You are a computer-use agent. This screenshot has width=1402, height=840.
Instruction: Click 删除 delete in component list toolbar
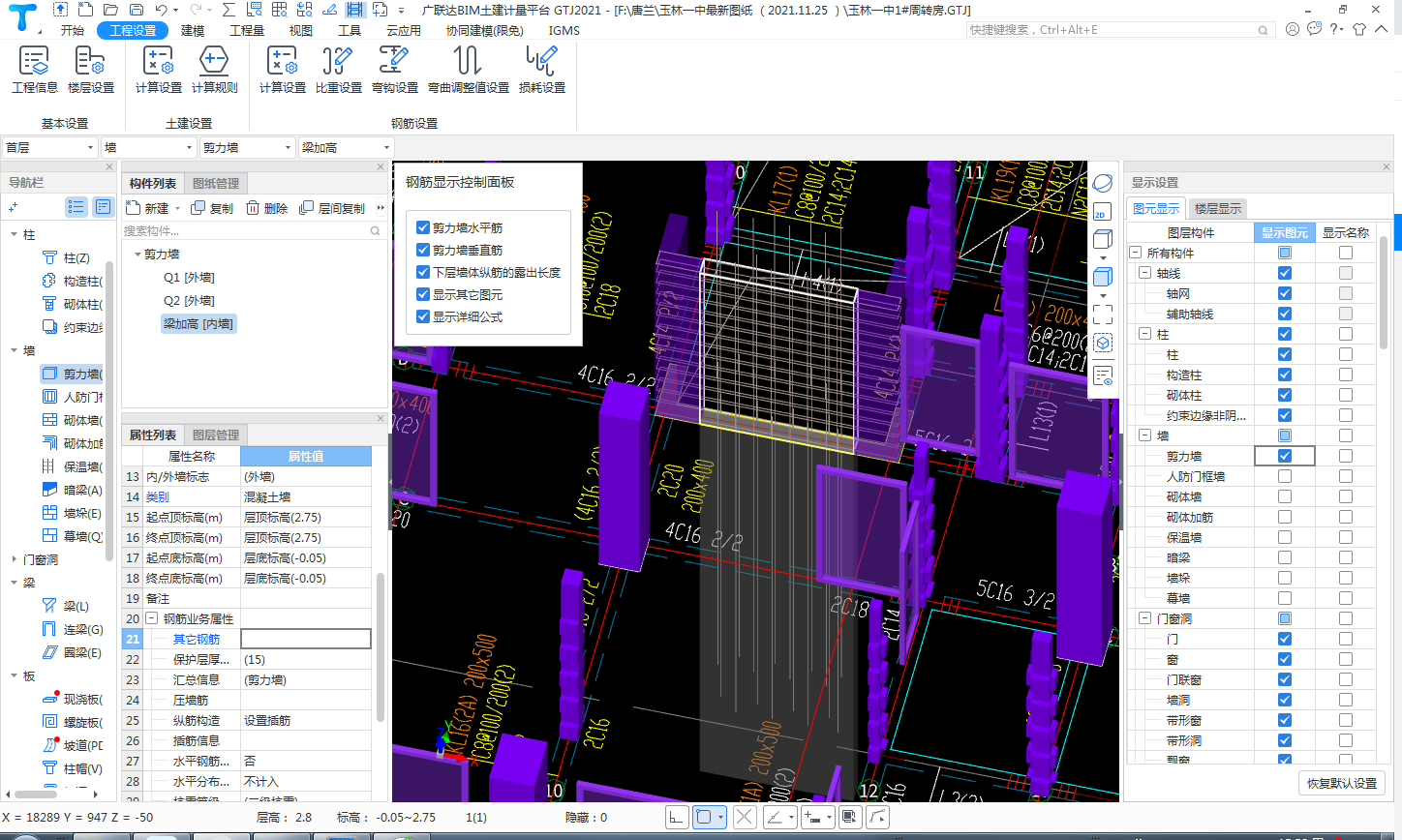[x=267, y=208]
